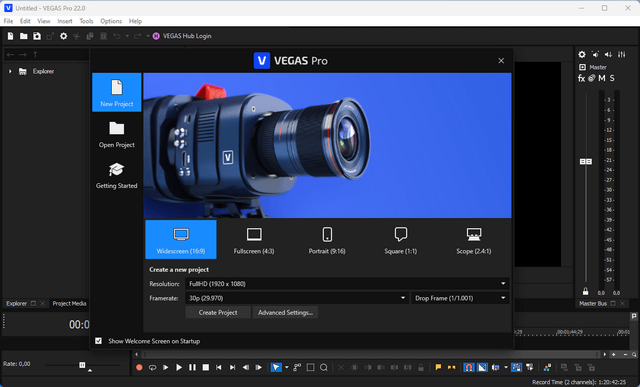This screenshot has height=387, width=640.
Task: Open the Options menu
Action: [x=111, y=21]
